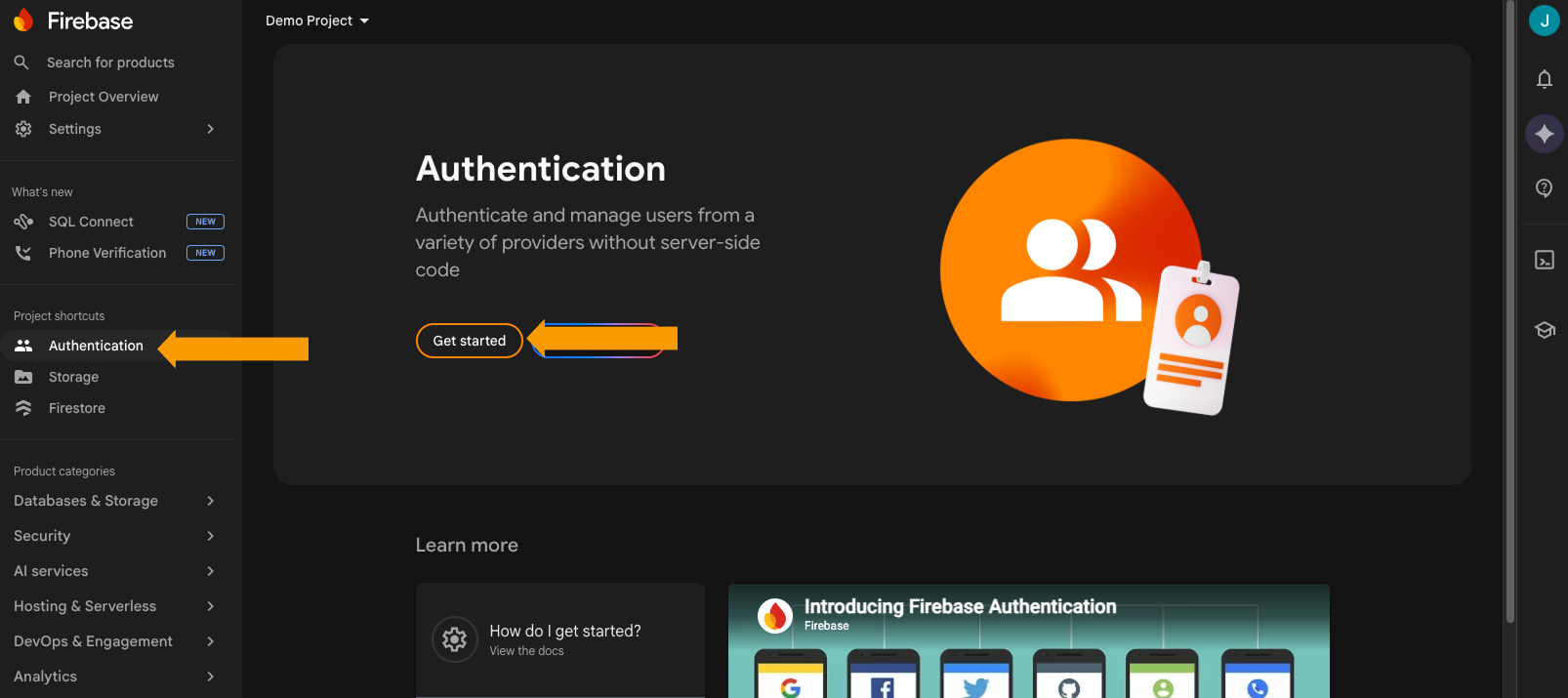This screenshot has width=1568, height=698.
Task: Click the 'View the docs' text
Action: point(526,651)
